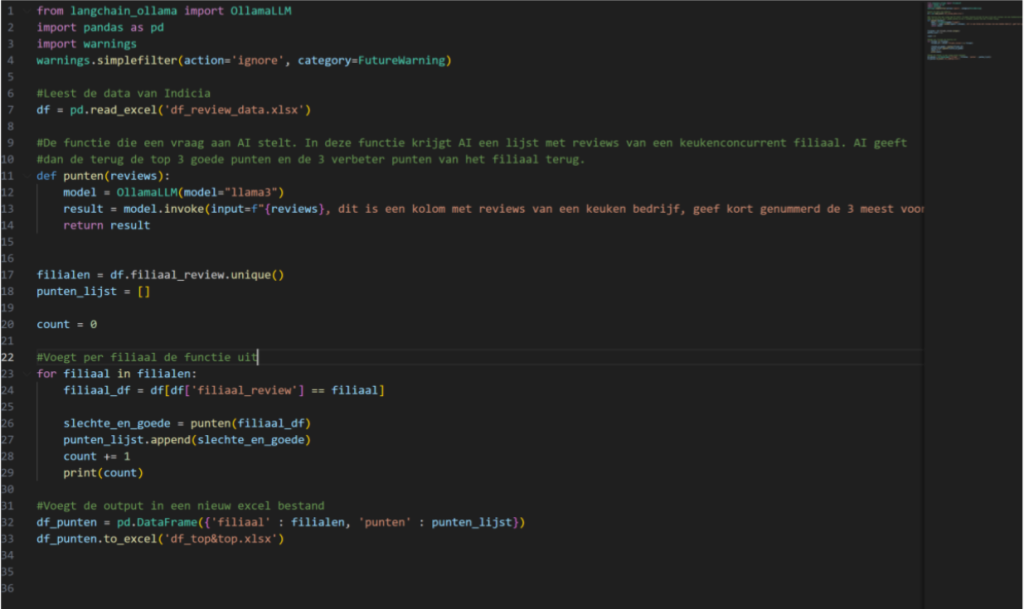Click 'print(count)' statement
The width and height of the screenshot is (1024, 609).
pos(103,472)
